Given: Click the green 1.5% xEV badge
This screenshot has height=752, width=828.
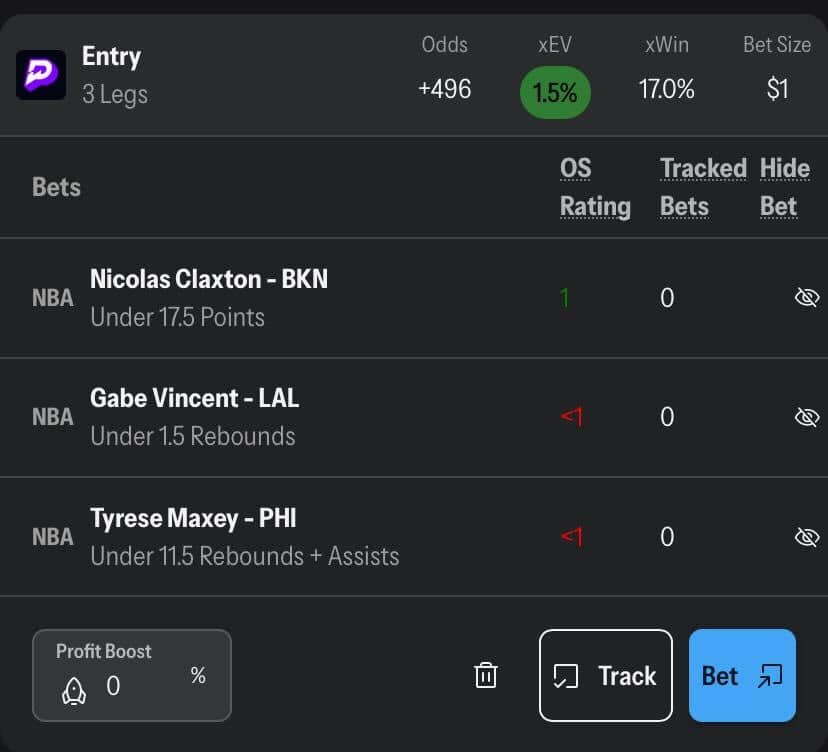Looking at the screenshot, I should (x=555, y=93).
